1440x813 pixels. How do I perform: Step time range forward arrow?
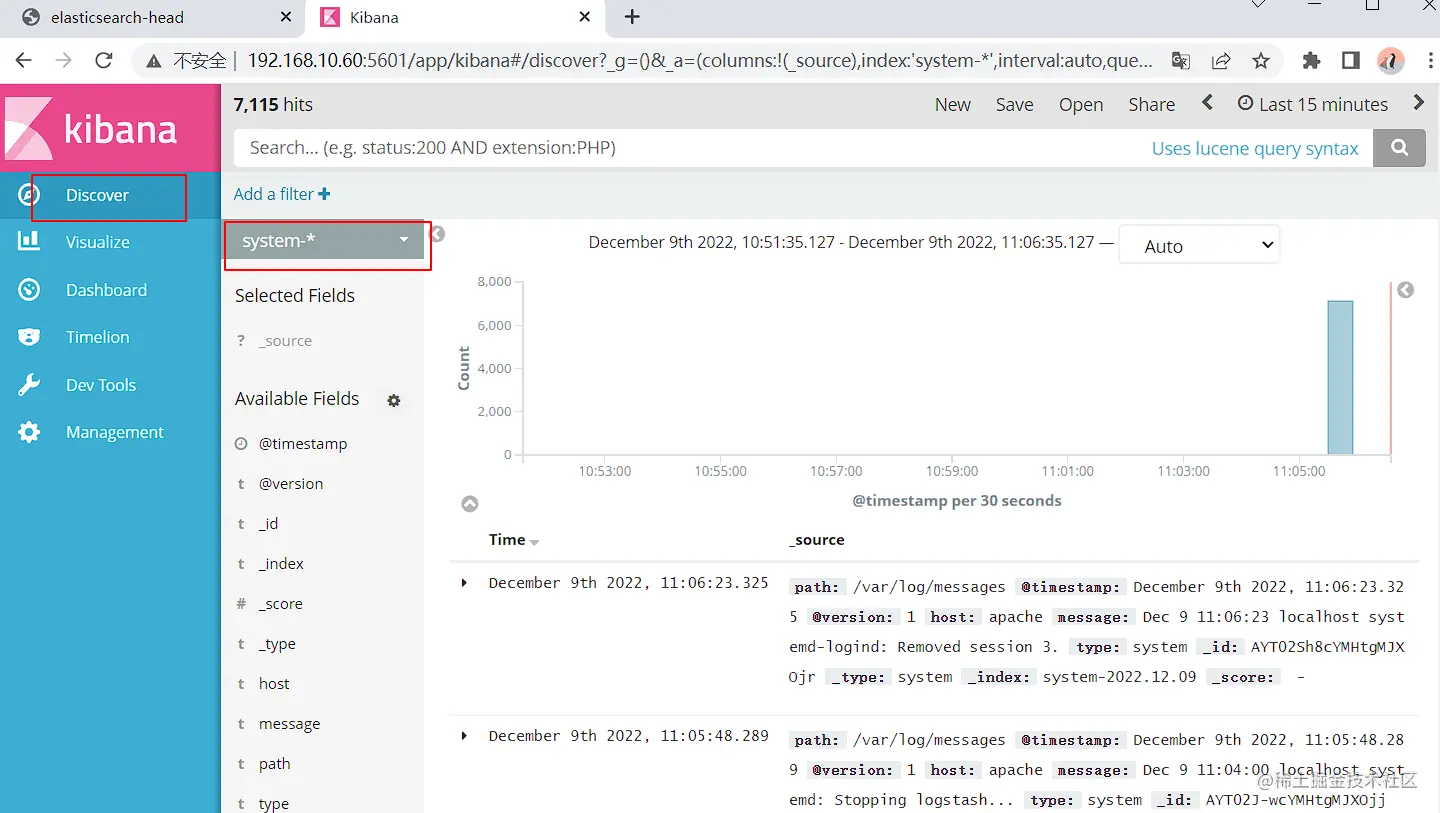click(1418, 103)
